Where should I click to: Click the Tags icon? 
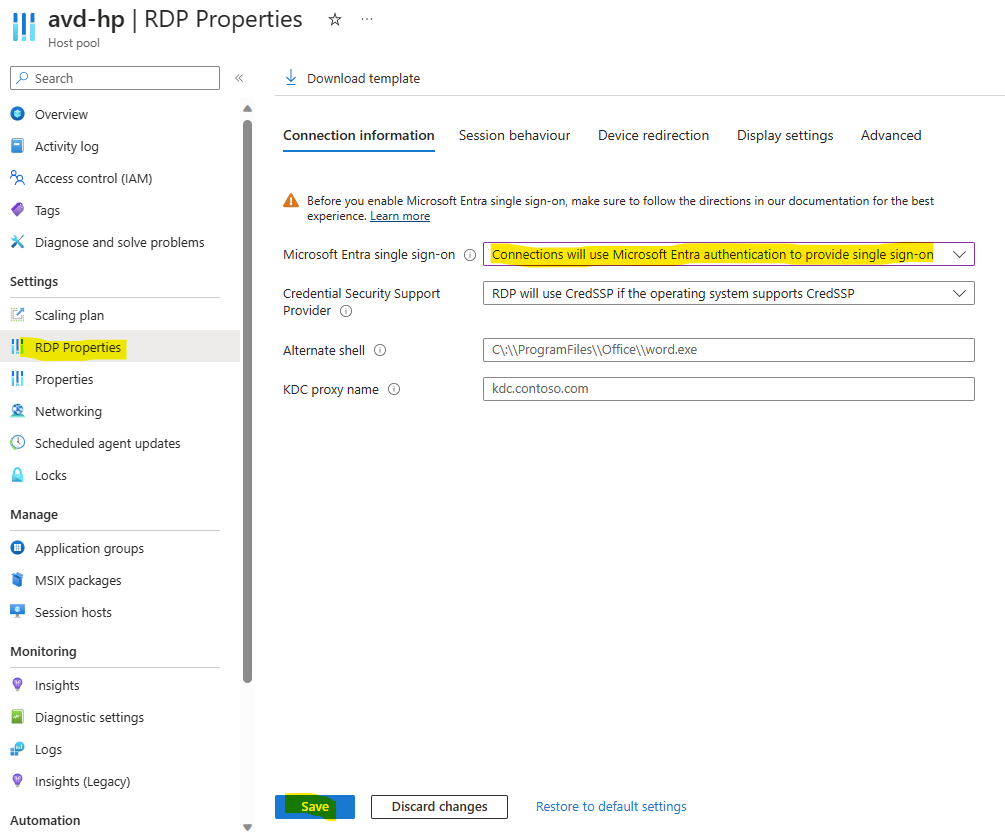click(x=18, y=210)
